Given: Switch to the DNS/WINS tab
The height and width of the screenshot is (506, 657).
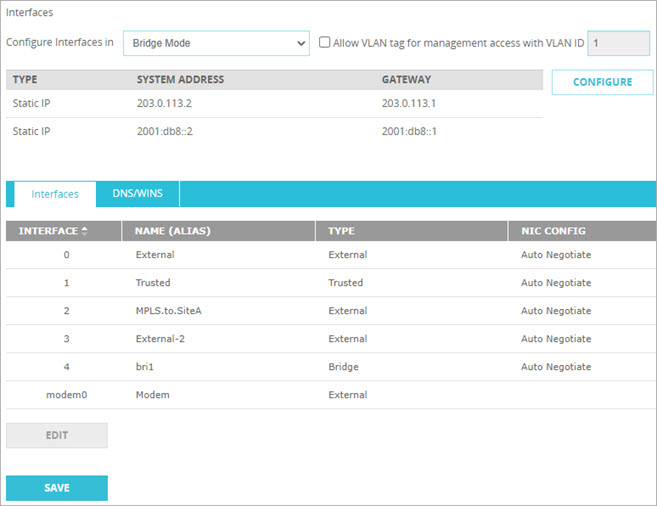Looking at the screenshot, I should [x=137, y=193].
